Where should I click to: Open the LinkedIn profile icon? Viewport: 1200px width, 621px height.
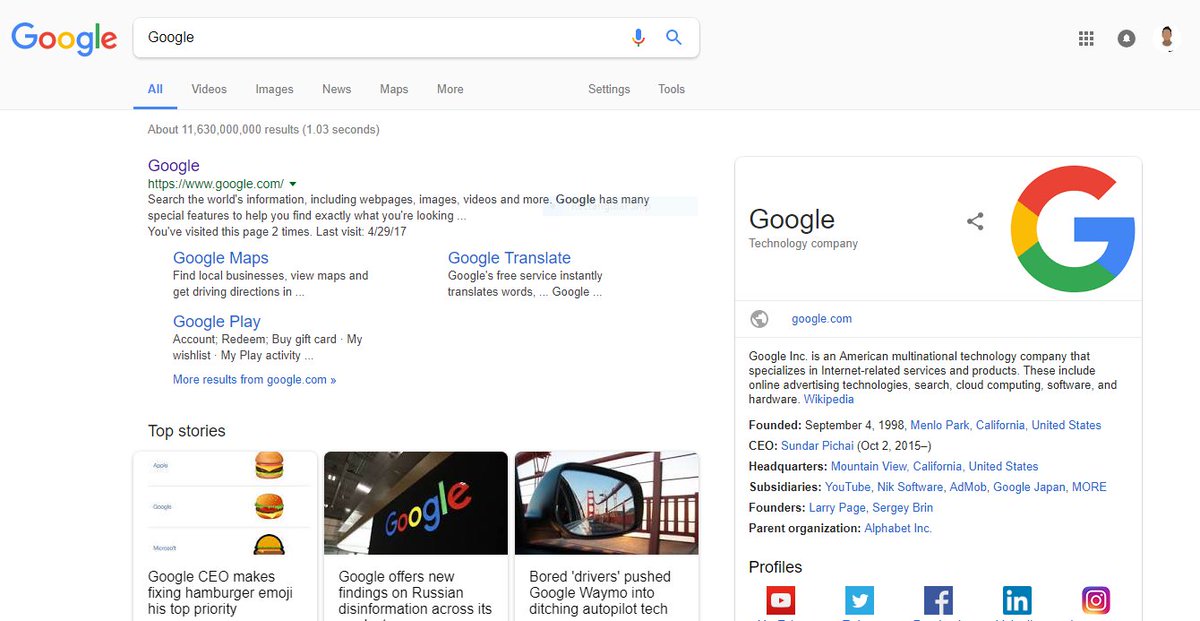(1017, 600)
